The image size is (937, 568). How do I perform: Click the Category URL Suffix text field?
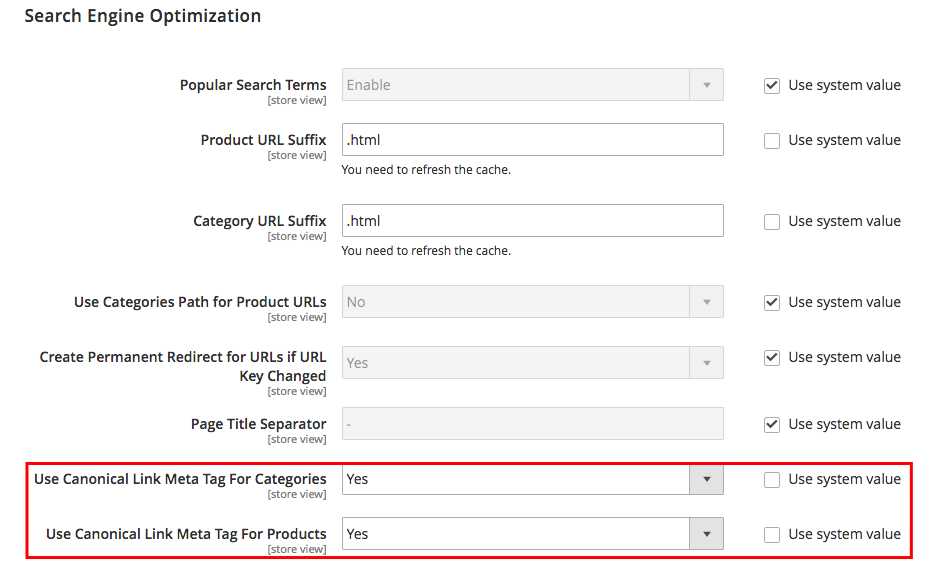(x=532, y=221)
